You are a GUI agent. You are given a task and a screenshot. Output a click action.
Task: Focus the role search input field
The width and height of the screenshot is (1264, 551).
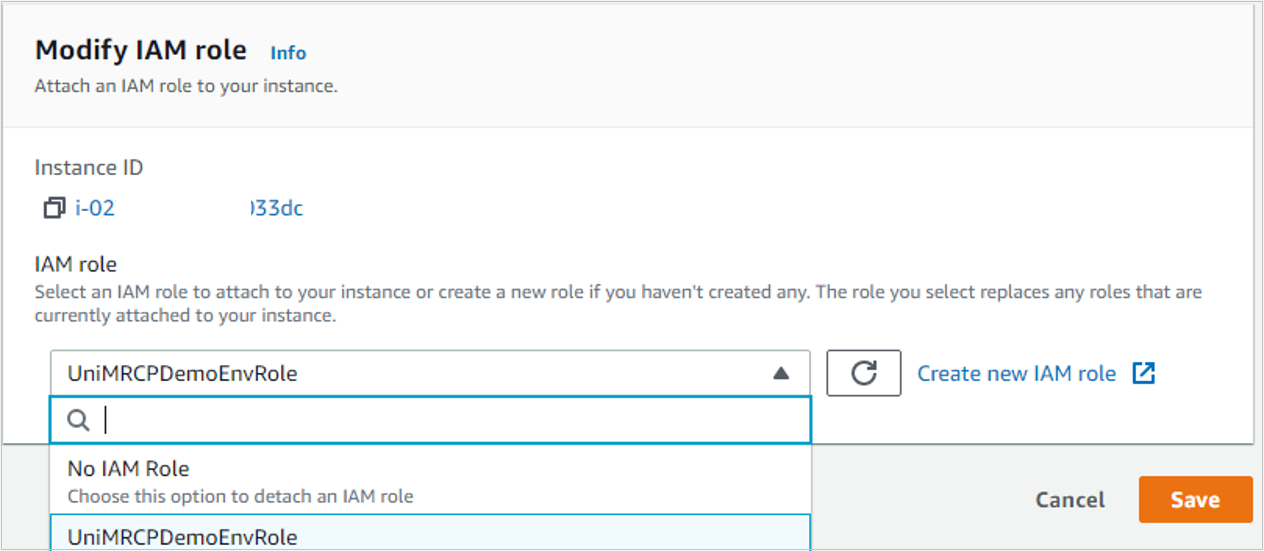tap(450, 421)
